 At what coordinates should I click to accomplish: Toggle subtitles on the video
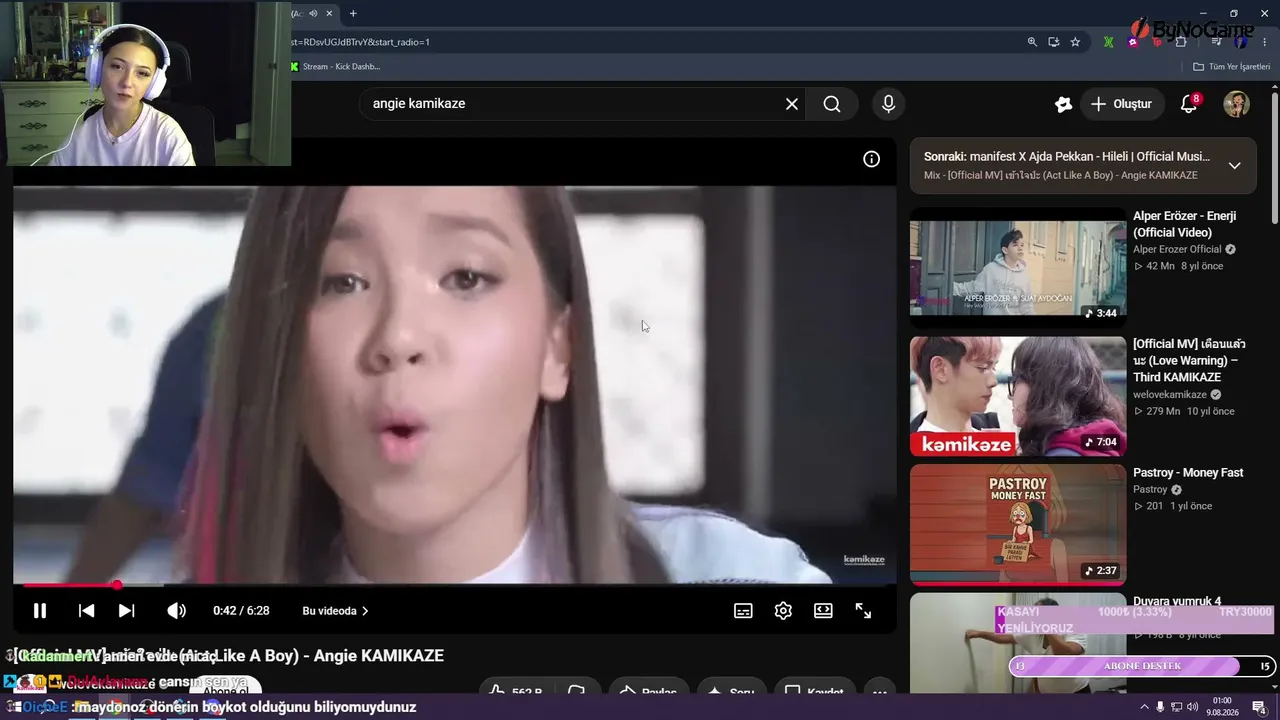click(743, 611)
